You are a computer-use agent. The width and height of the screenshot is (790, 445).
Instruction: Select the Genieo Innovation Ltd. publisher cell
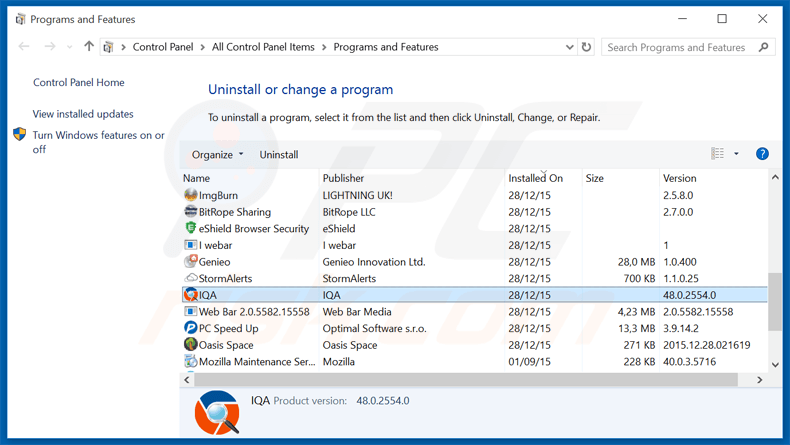pos(374,262)
